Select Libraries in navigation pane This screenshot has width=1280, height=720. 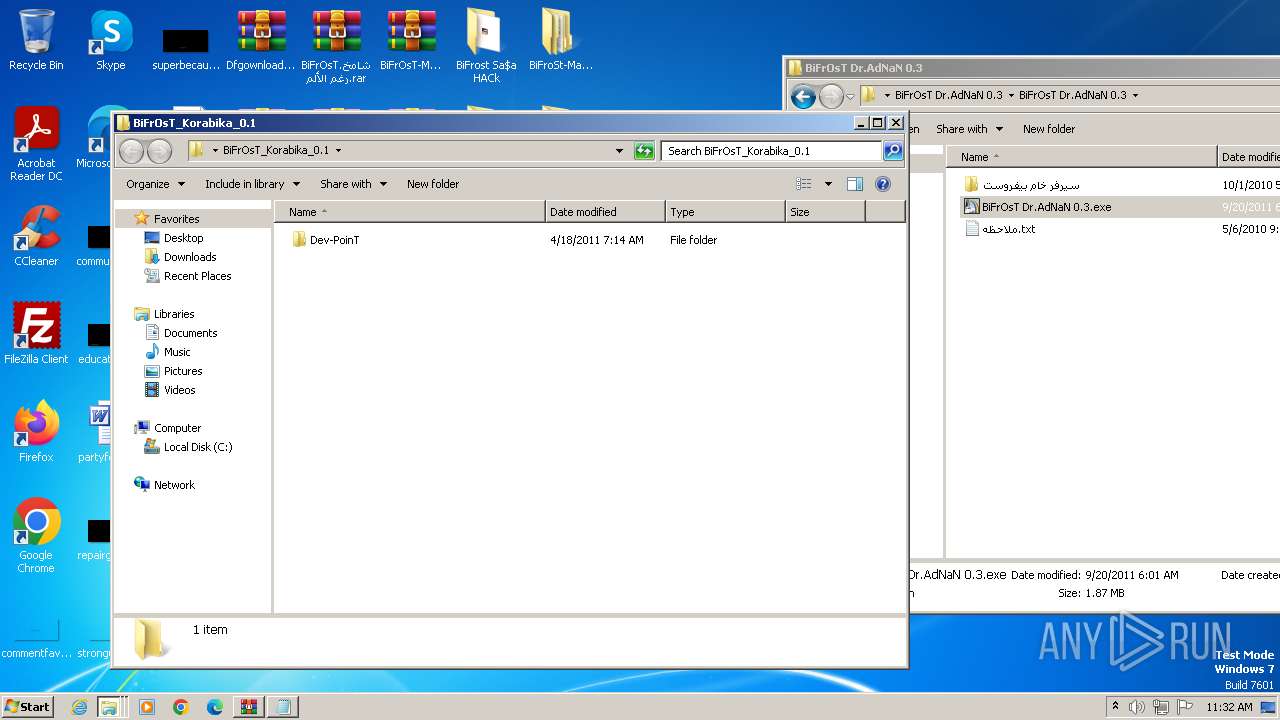click(x=173, y=314)
